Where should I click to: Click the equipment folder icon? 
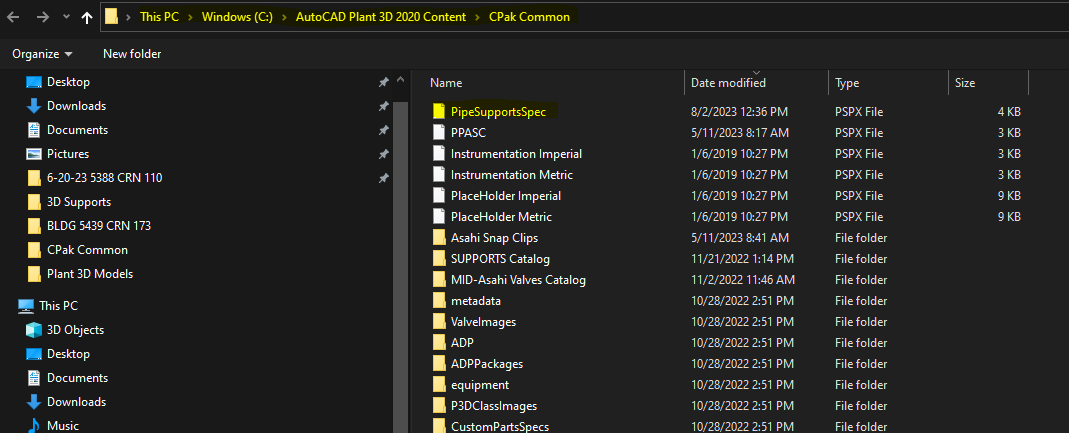[x=438, y=385]
